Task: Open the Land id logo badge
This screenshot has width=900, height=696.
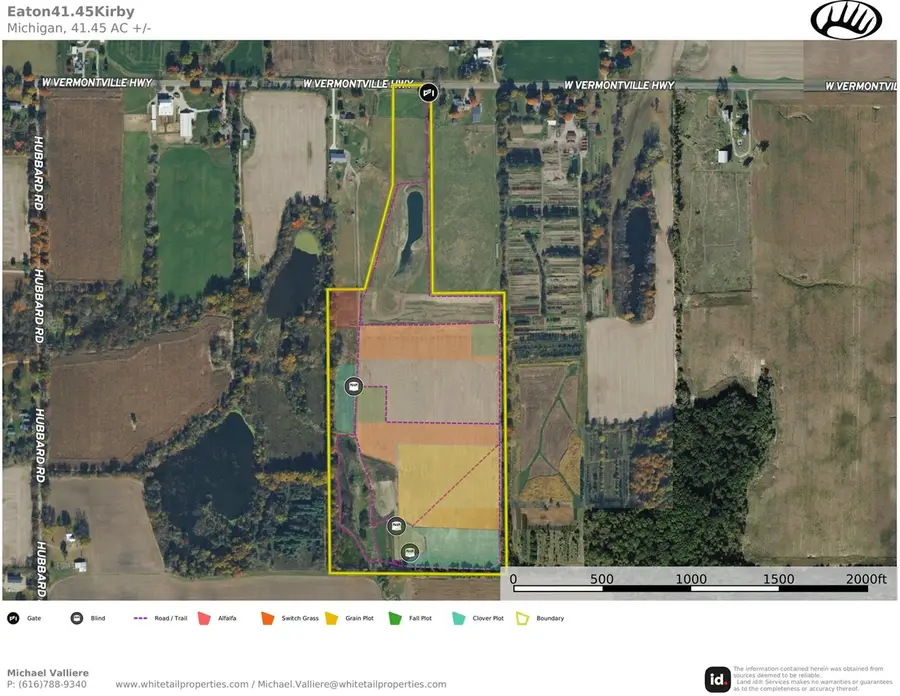Action: click(x=717, y=680)
